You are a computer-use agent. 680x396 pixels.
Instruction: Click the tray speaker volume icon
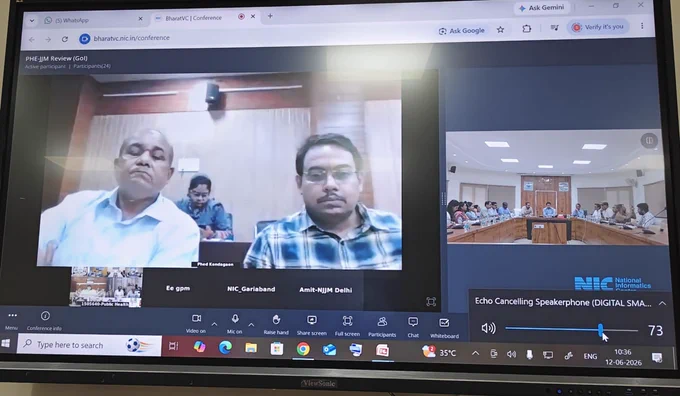[512, 354]
